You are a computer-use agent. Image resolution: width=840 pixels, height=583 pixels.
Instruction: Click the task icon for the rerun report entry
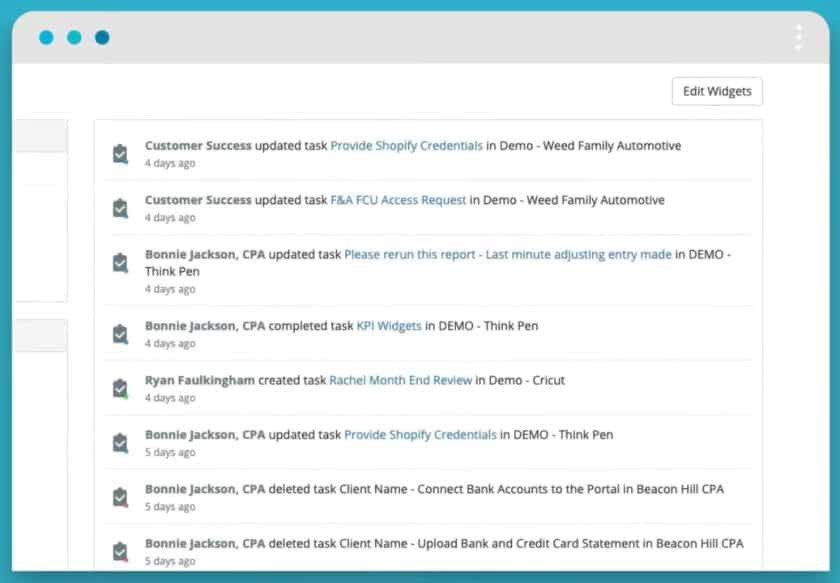tap(121, 263)
